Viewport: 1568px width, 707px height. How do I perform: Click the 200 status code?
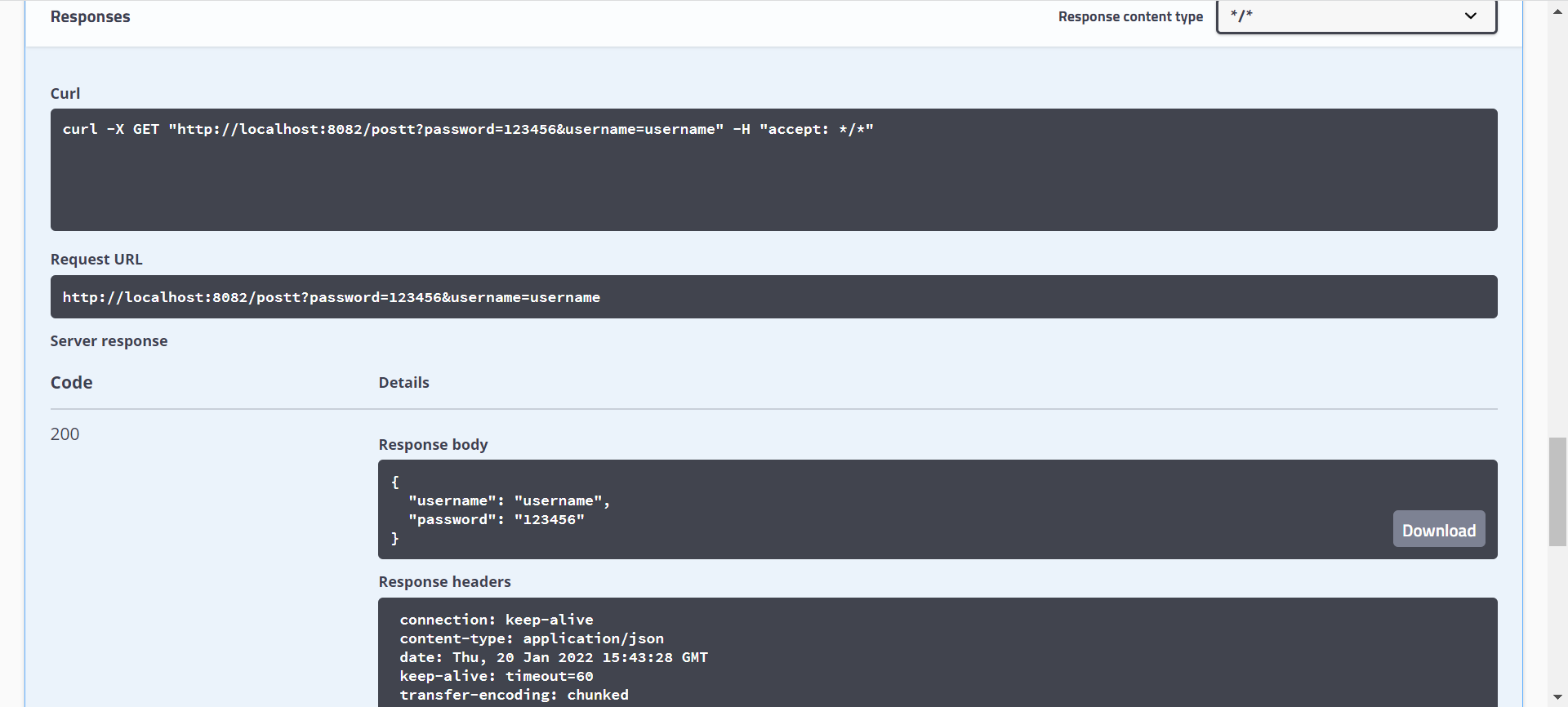[x=65, y=434]
